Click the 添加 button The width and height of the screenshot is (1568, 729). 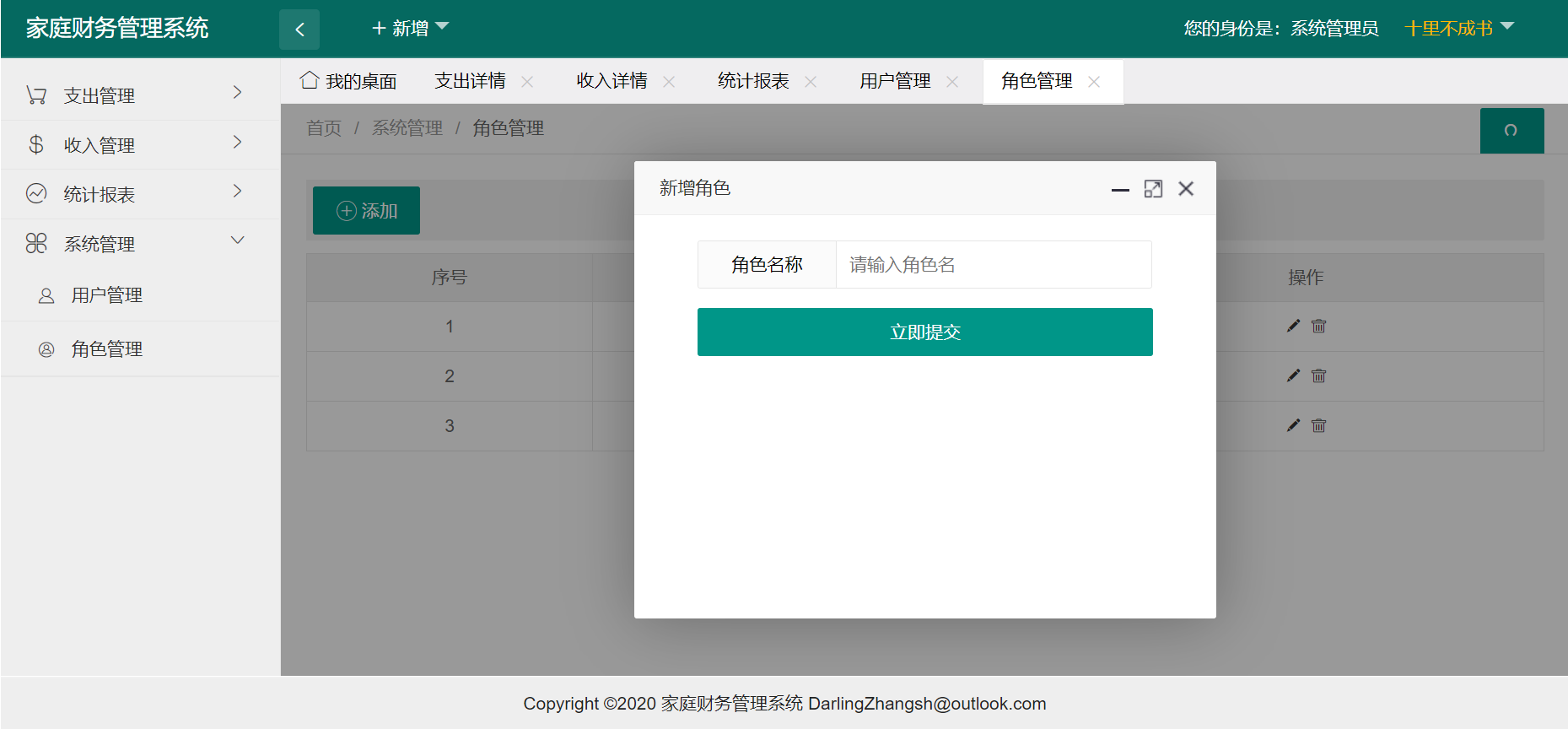click(367, 211)
